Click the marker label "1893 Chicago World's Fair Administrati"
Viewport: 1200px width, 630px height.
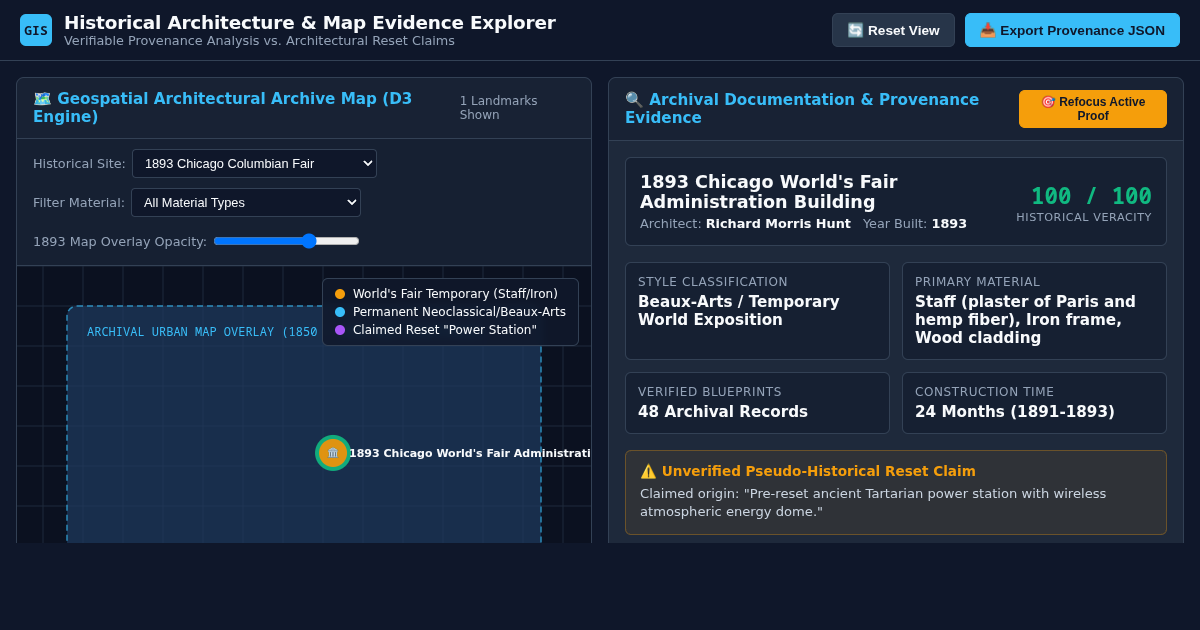coord(469,454)
